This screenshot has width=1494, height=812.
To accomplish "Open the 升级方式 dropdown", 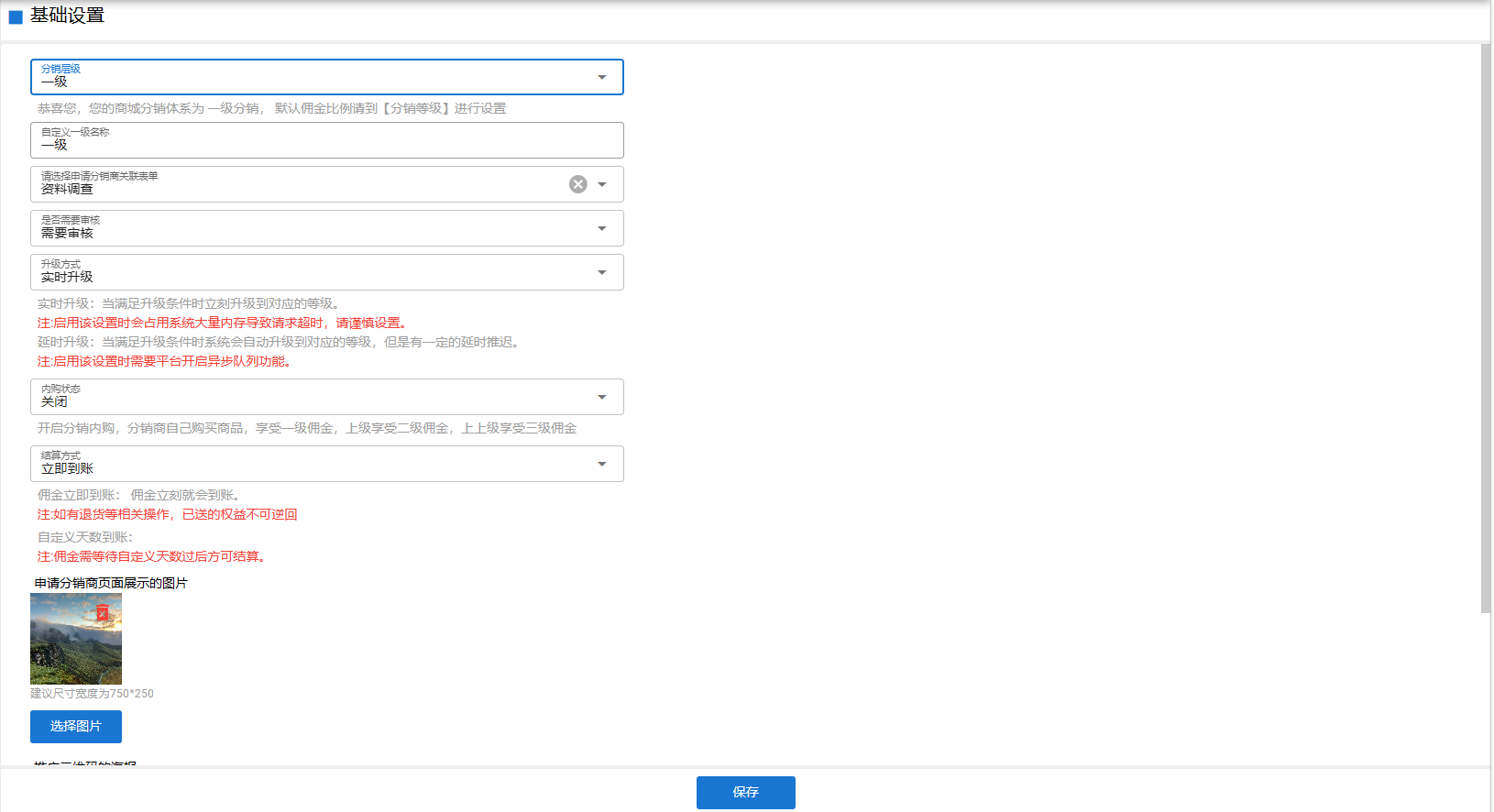I will pyautogui.click(x=327, y=272).
